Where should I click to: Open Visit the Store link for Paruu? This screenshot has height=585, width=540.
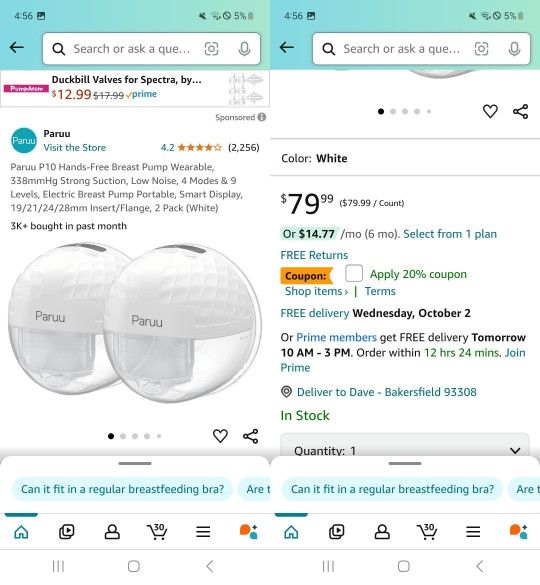pos(75,148)
